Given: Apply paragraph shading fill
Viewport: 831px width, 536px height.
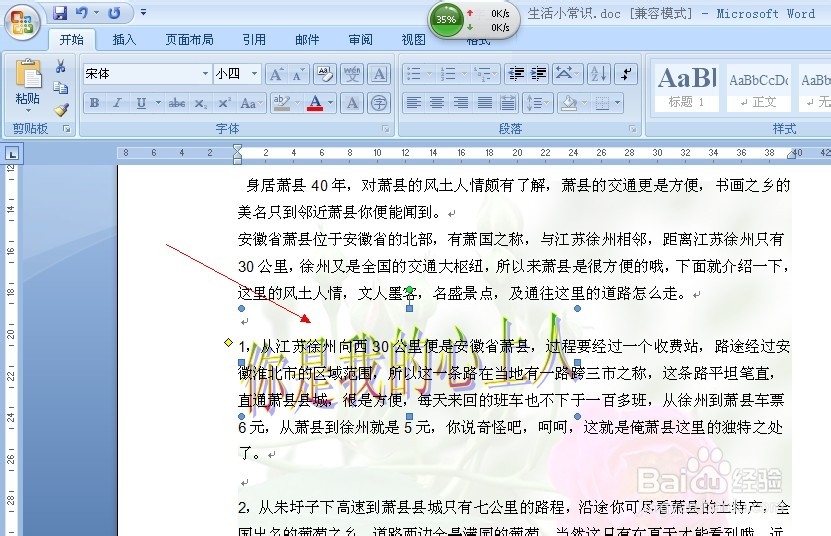Looking at the screenshot, I should point(569,103).
